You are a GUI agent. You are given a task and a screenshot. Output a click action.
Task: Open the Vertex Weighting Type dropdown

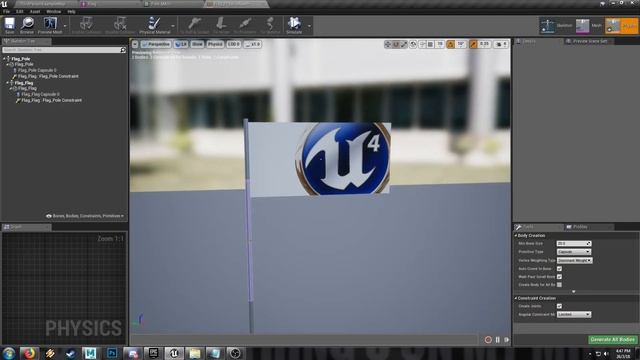click(574, 260)
